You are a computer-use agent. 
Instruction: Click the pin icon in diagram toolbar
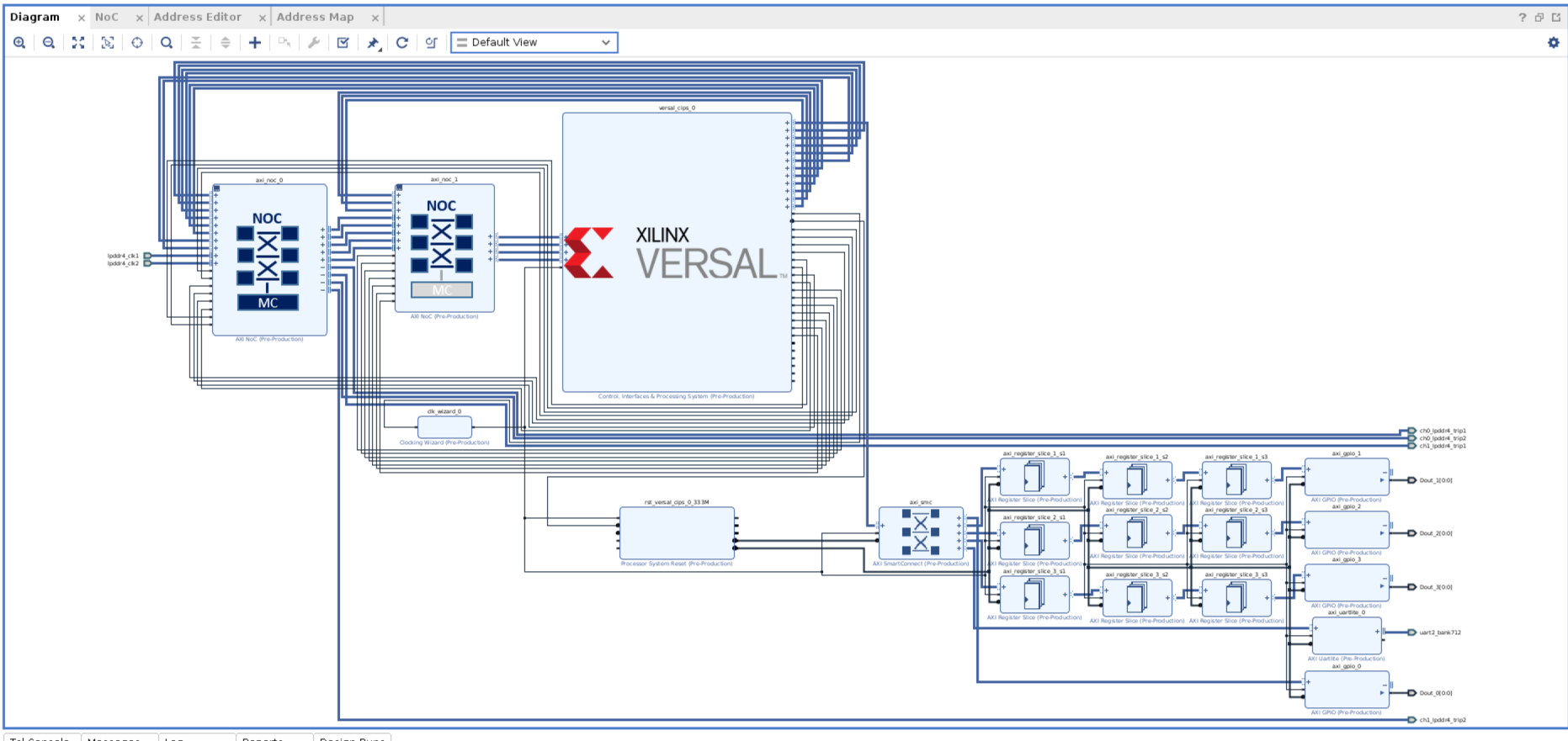click(373, 43)
